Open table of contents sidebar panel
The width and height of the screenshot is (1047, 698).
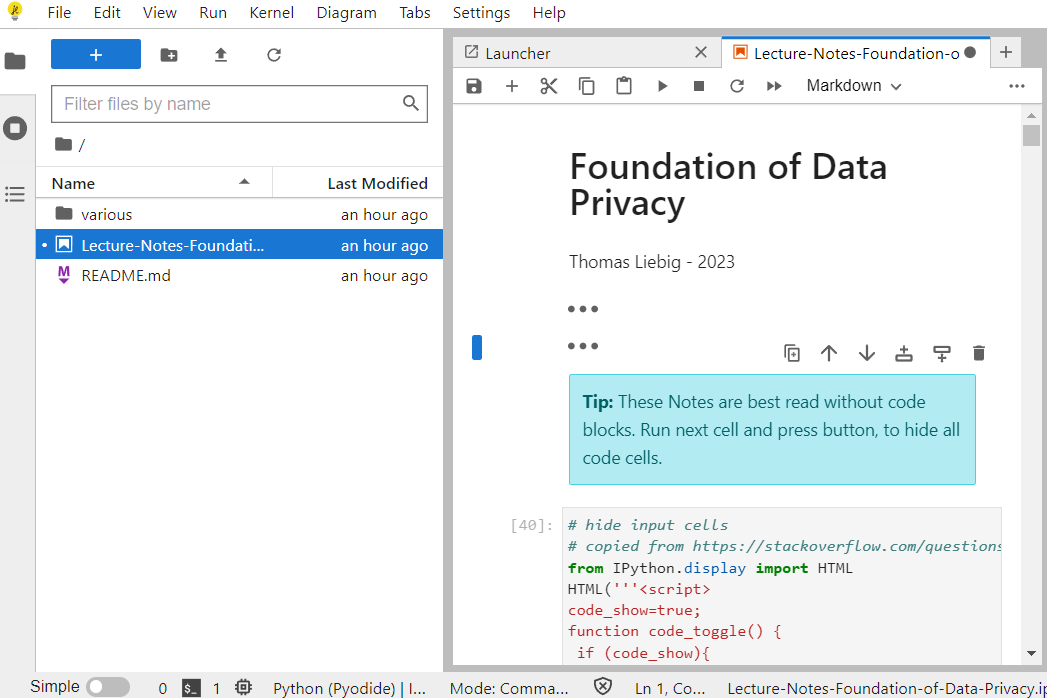15,194
